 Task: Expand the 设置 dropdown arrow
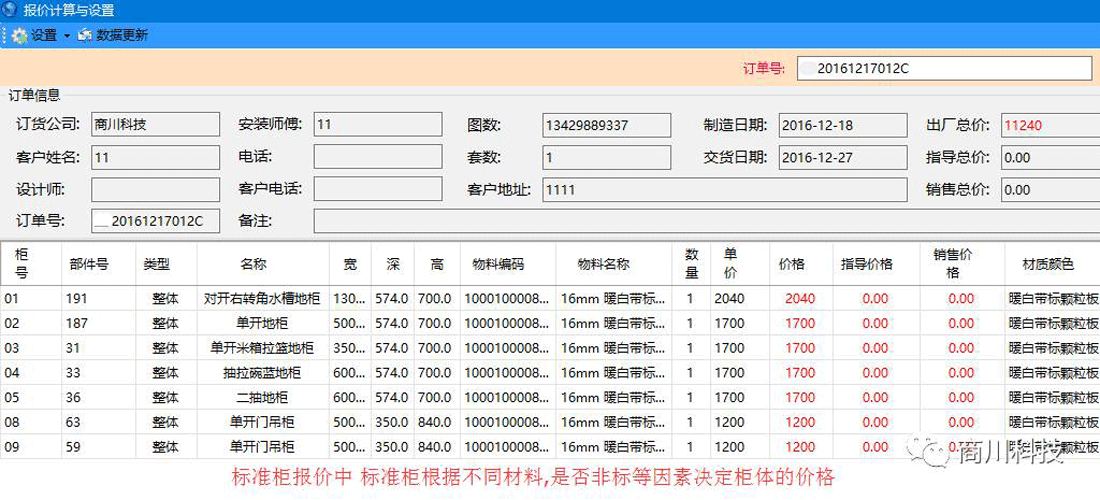(67, 35)
